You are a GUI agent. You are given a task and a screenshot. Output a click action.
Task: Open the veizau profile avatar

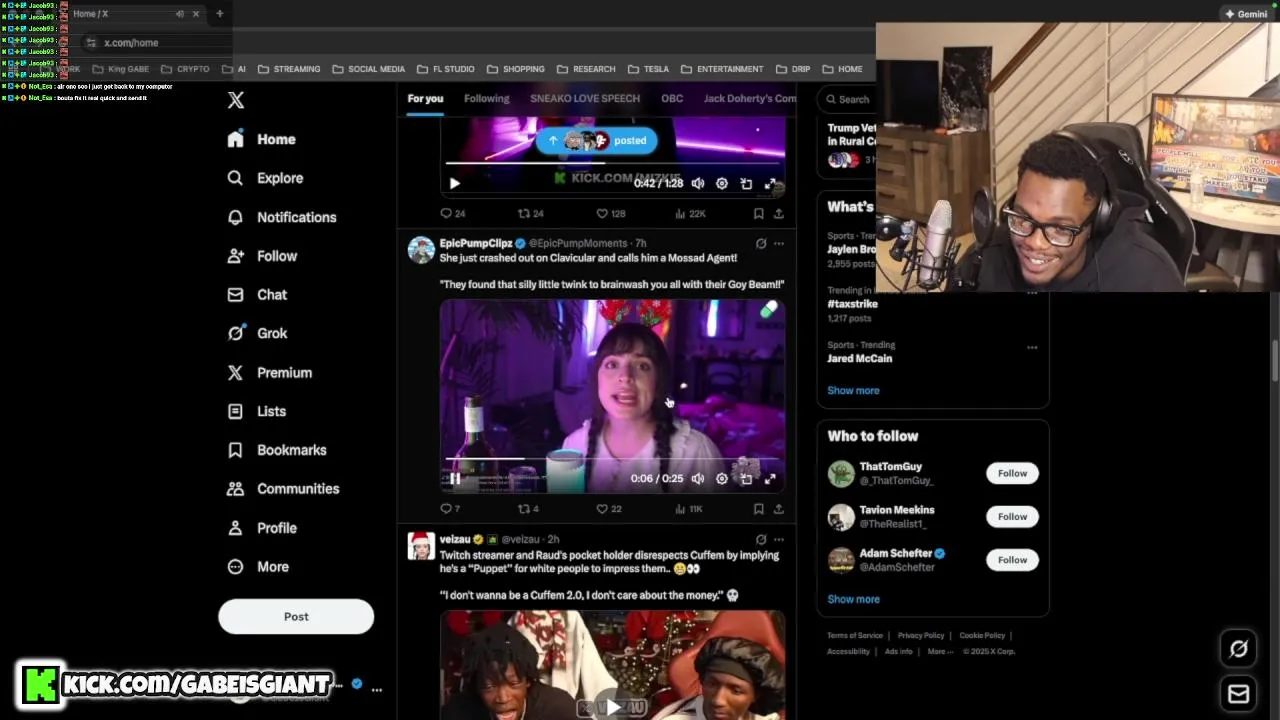421,546
